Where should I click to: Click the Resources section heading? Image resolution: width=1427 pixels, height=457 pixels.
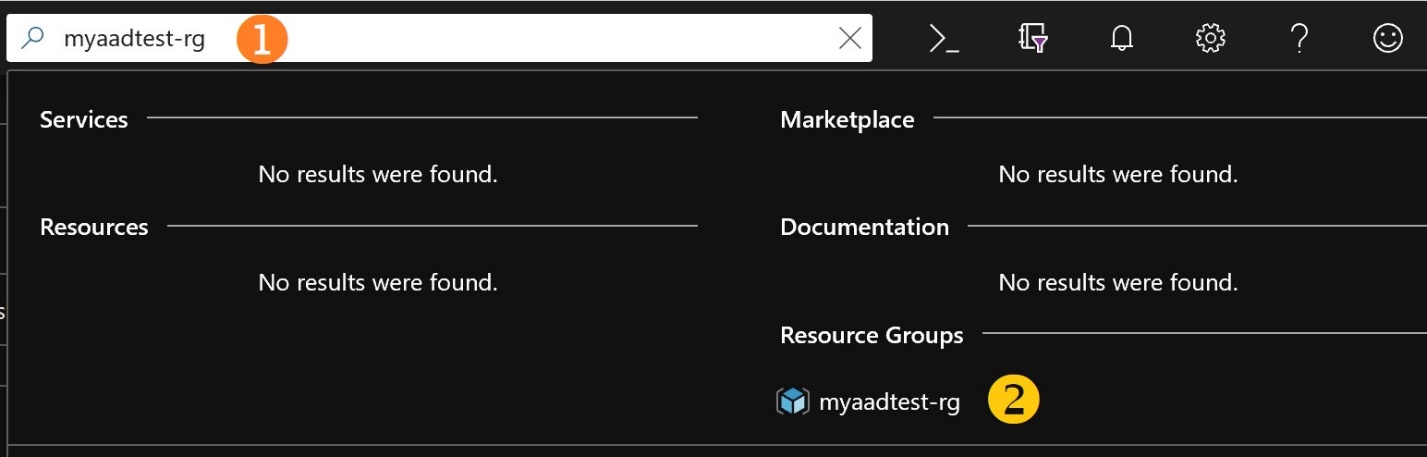tap(94, 227)
